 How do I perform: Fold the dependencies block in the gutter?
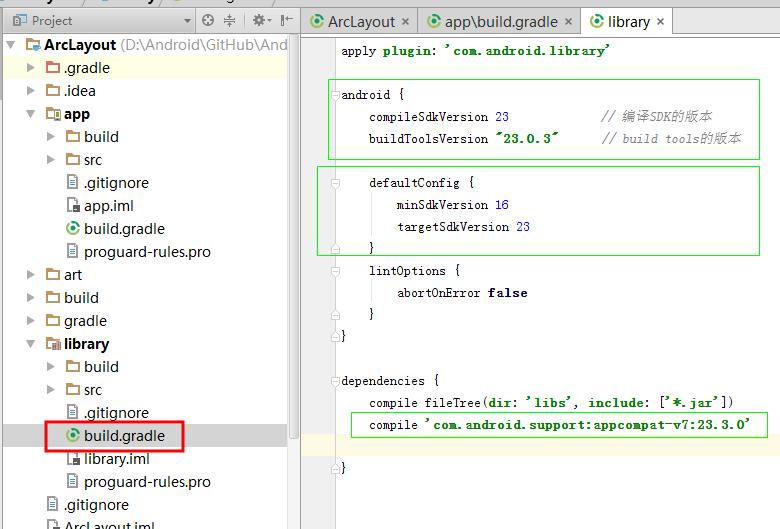[x=335, y=381]
